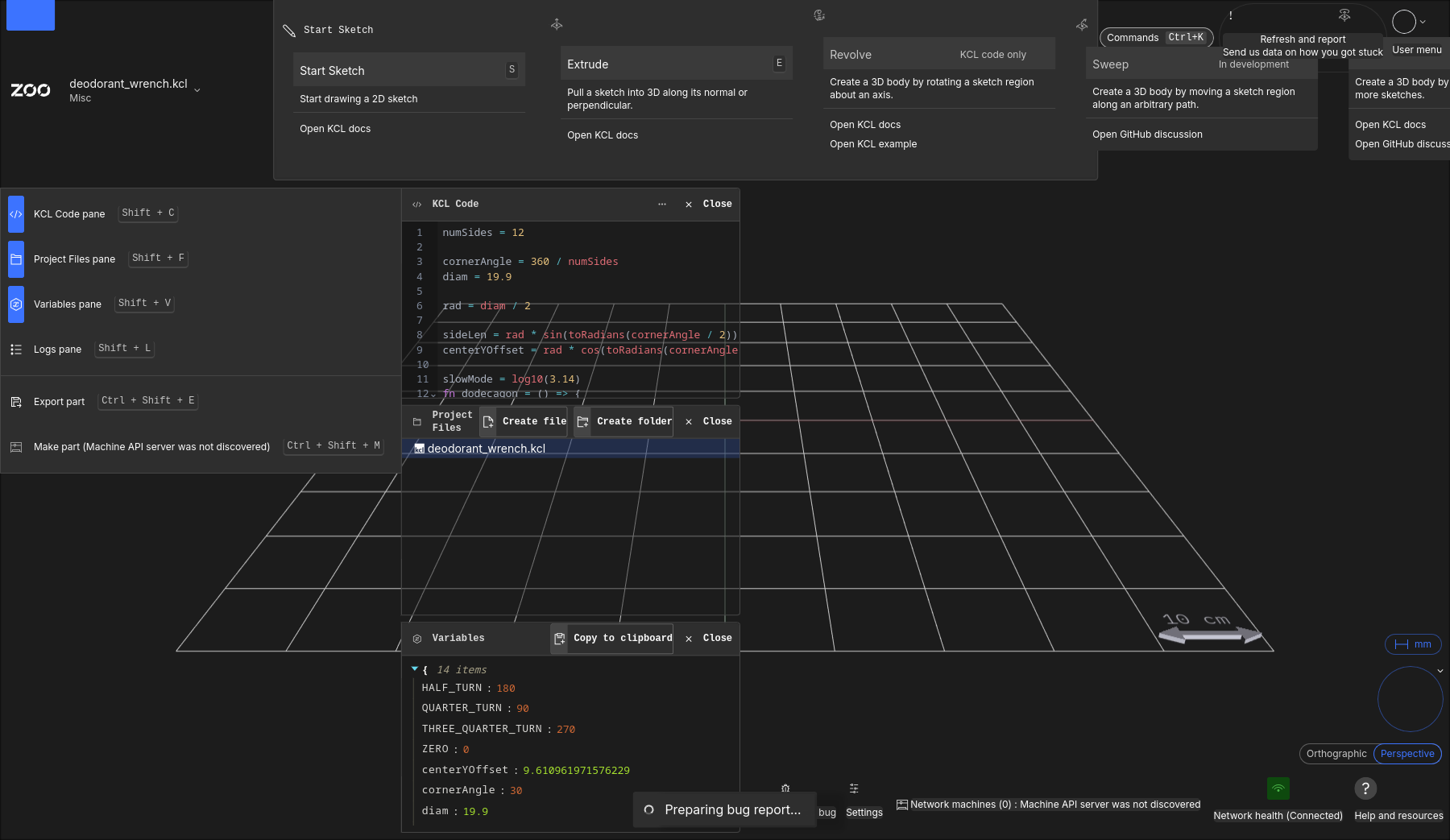This screenshot has width=1450, height=840.
Task: Expand the deodorant_wrench.kcl project dropdown chevron
Action: [197, 90]
